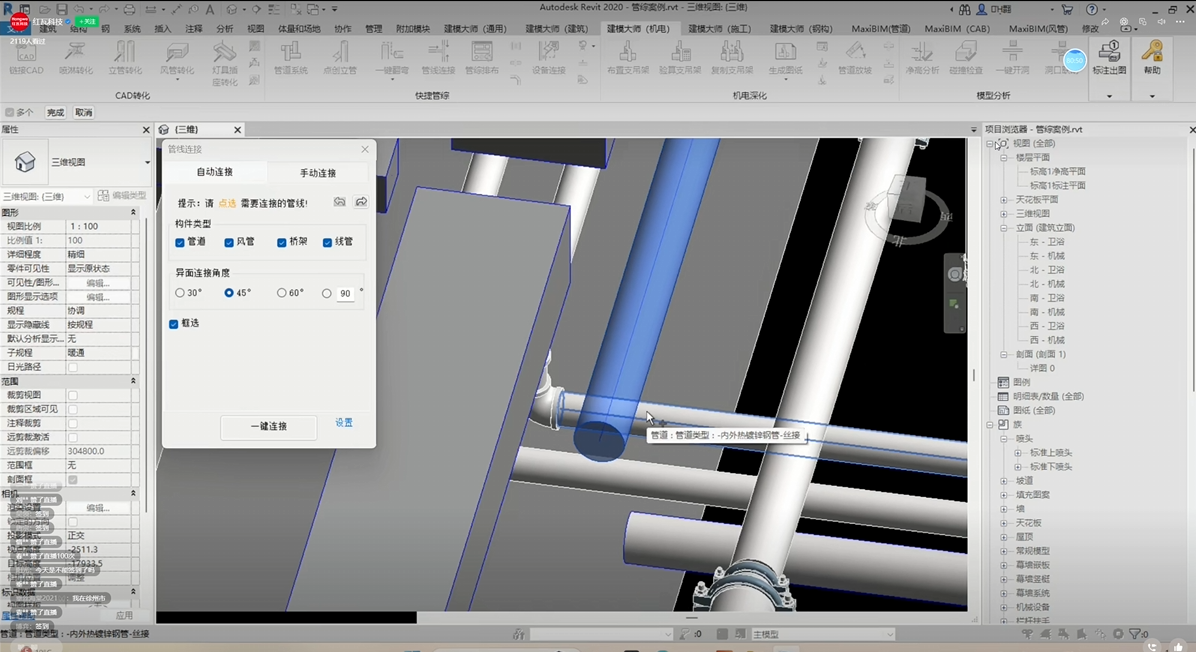This screenshot has width=1196, height=652.
Task: Expand the 楼层平面 tree node
Action: (1004, 158)
